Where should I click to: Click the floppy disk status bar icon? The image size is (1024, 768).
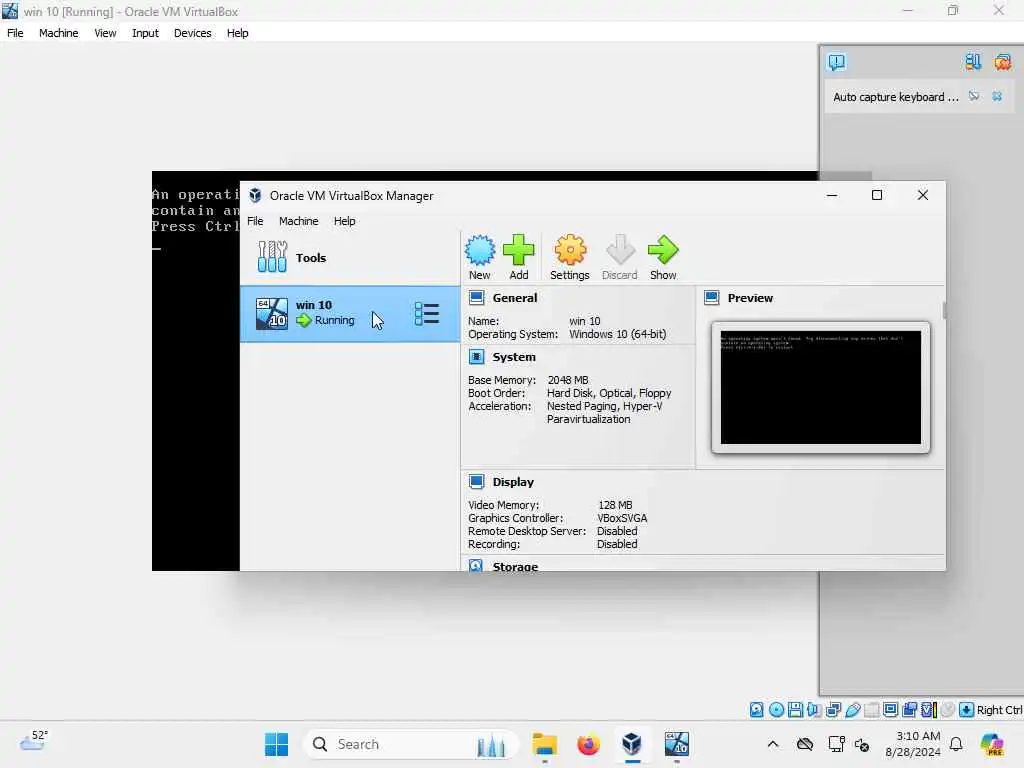click(795, 710)
